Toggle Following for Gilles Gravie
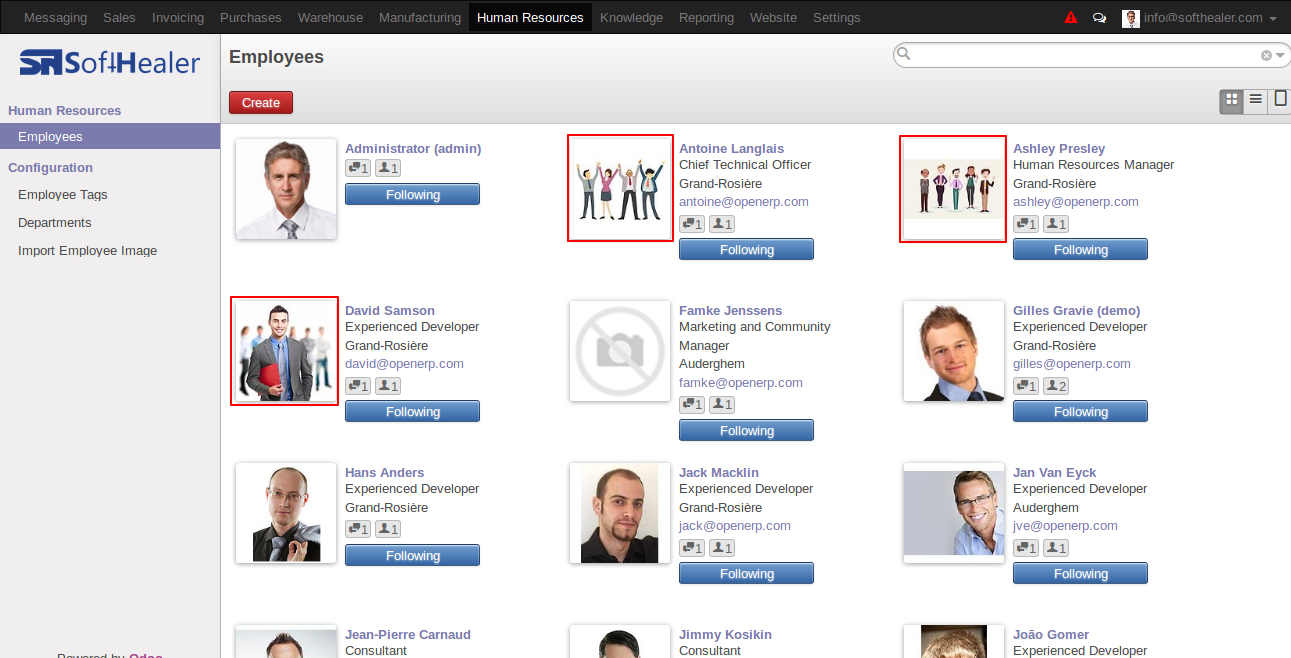The height and width of the screenshot is (658, 1291). coord(1080,412)
